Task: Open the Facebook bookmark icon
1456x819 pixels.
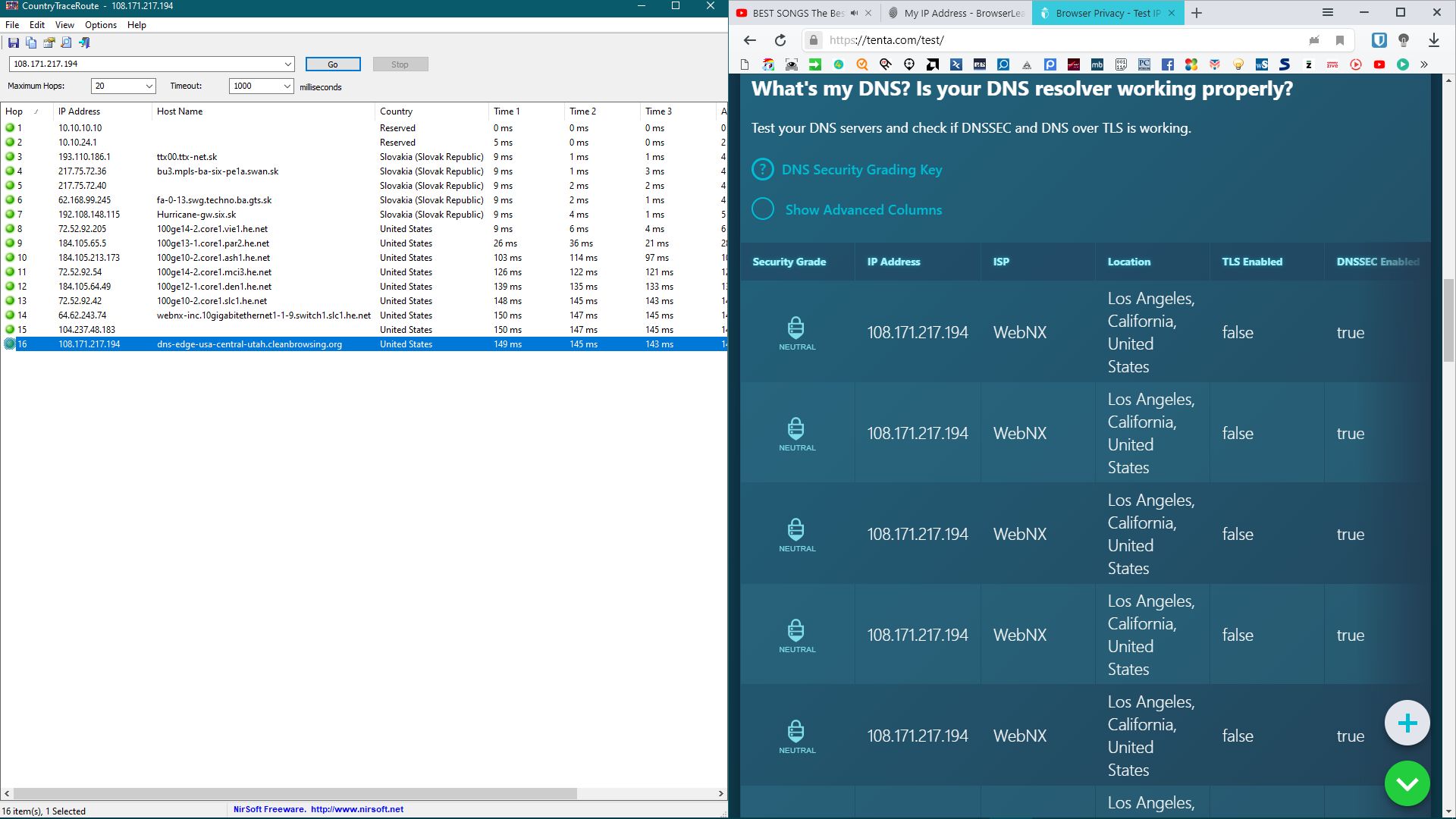Action: pyautogui.click(x=1168, y=64)
